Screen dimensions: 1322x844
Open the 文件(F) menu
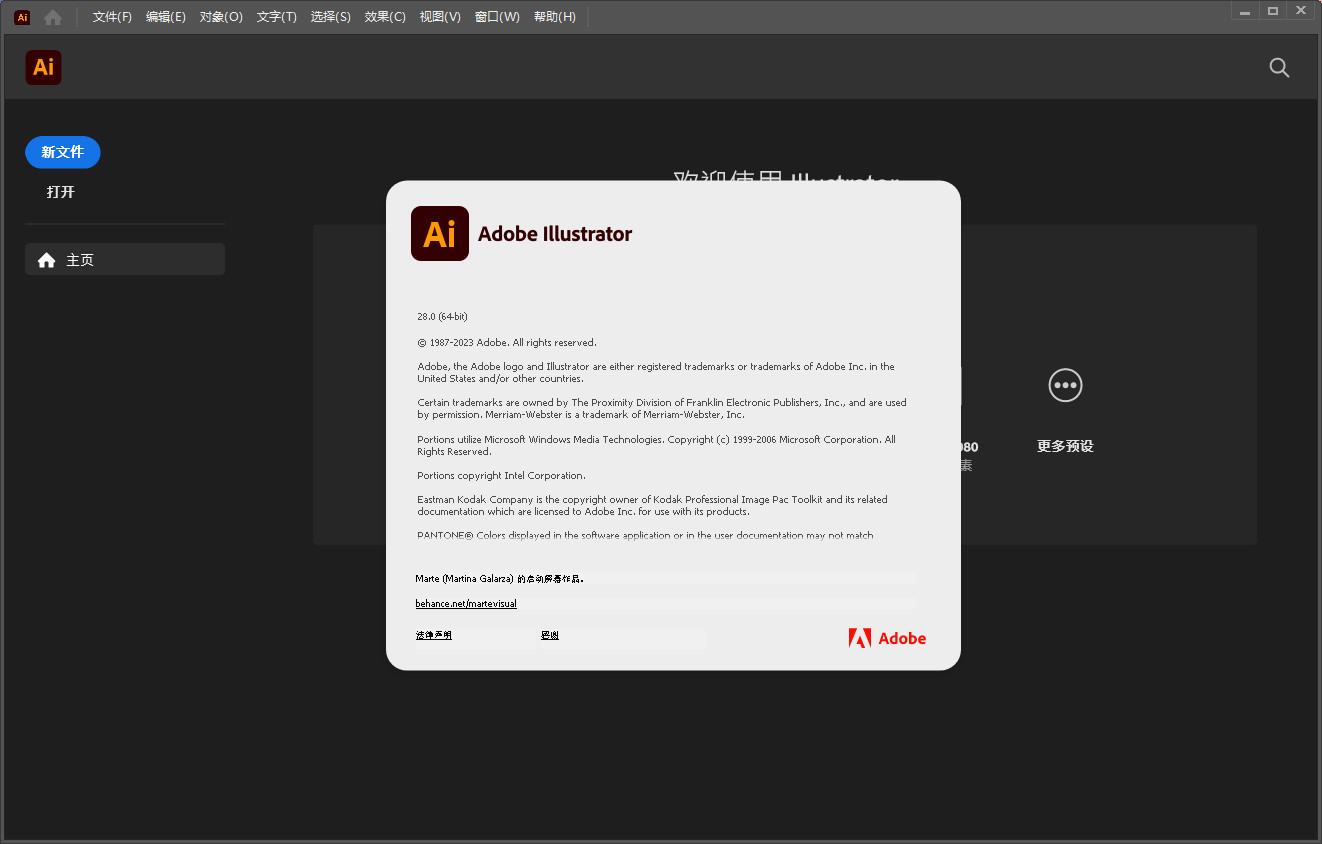[110, 16]
